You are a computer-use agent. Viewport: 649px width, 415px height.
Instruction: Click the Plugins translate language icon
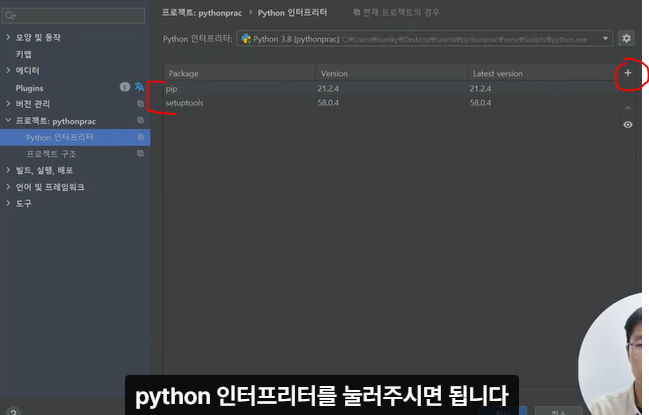tap(139, 87)
